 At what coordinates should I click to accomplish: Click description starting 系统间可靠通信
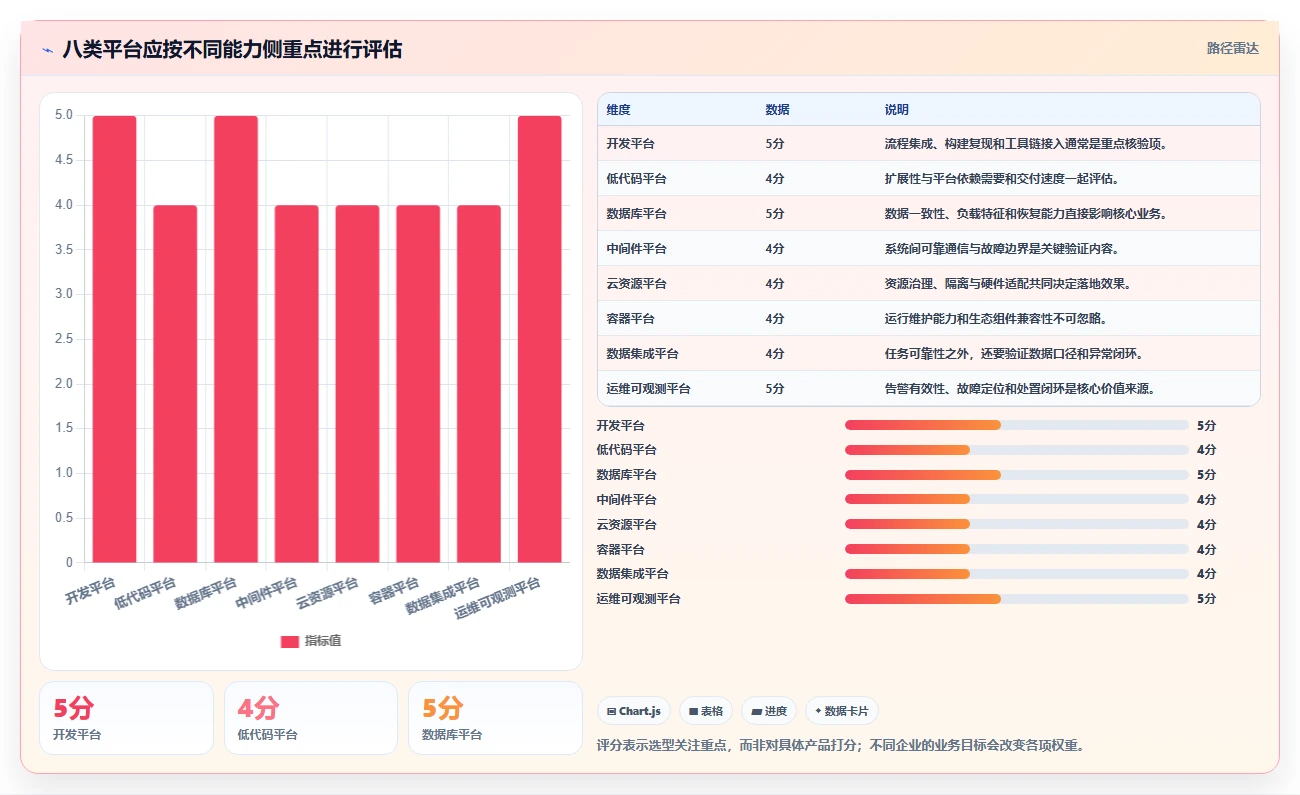click(1001, 249)
